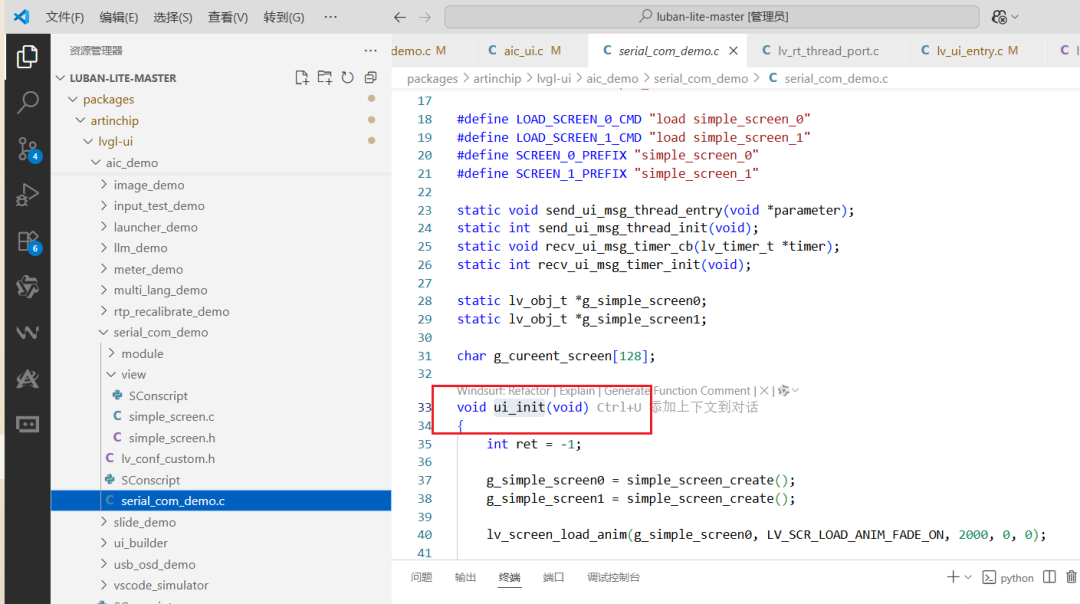Open simple_screen.c from the file tree
This screenshot has height=604, width=1080.
(171, 417)
